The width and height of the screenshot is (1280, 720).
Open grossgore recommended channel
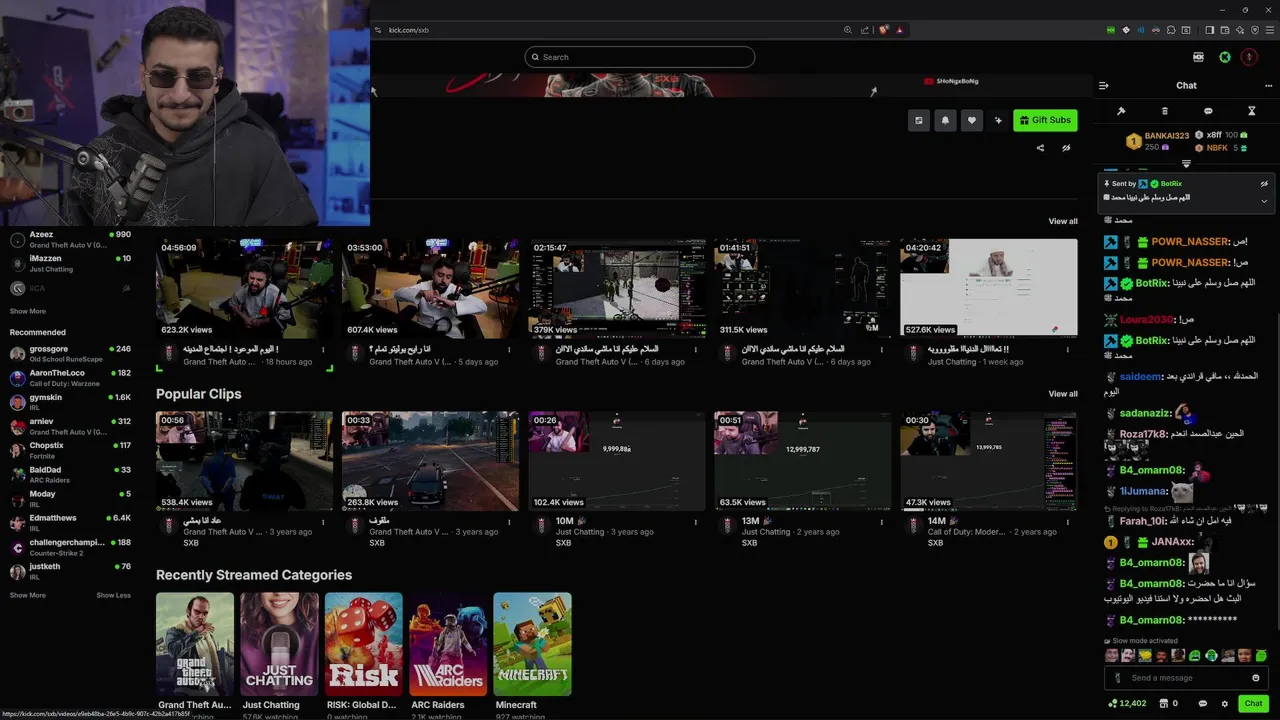70,354
